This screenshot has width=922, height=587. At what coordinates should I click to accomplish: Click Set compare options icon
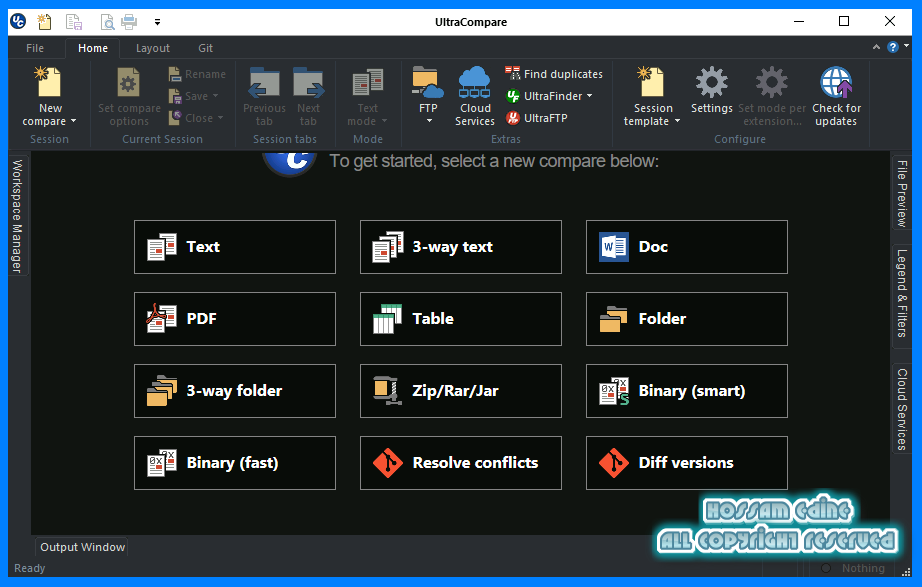pos(128,82)
